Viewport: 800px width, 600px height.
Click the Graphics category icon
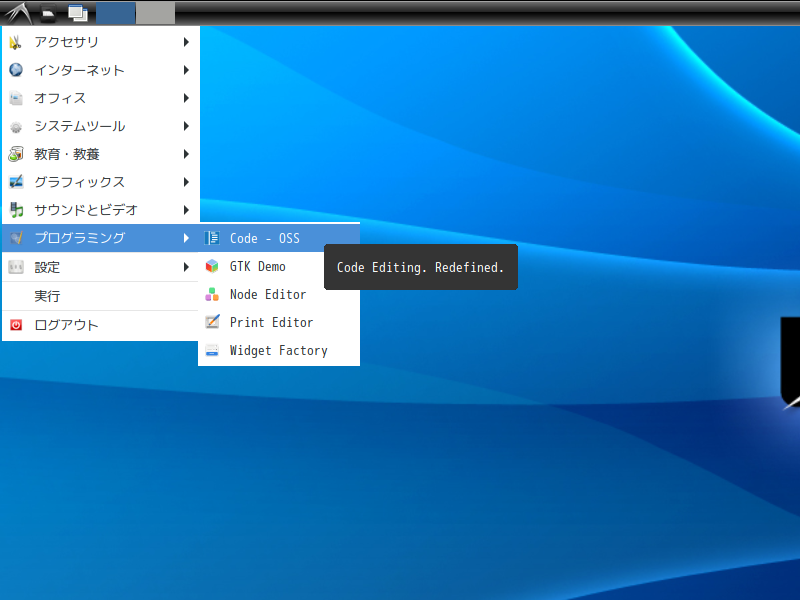point(16,182)
